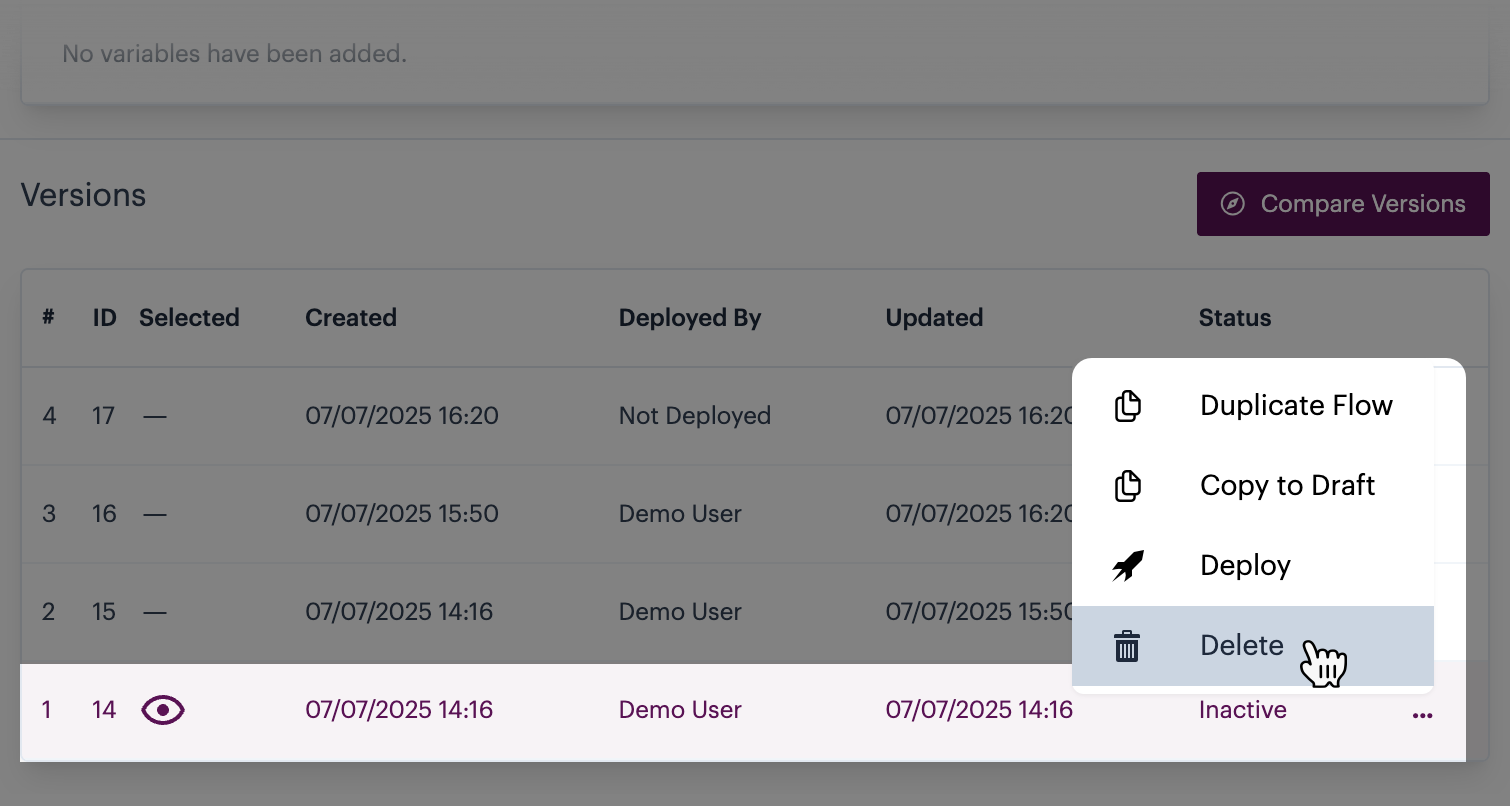Click the Copy to Draft icon
This screenshot has width=1510, height=806.
coord(1127,486)
